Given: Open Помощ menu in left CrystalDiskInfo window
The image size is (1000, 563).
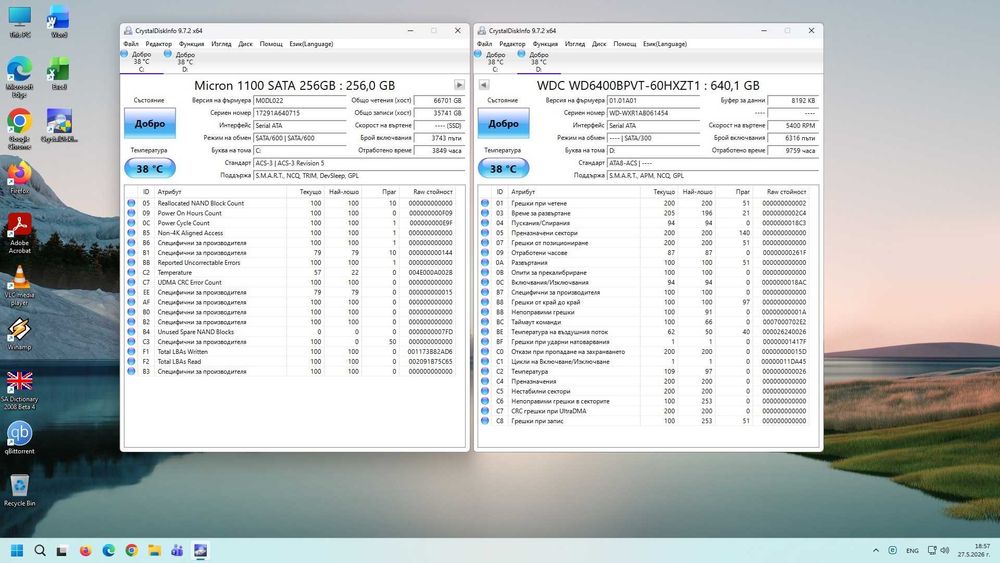Looking at the screenshot, I should (x=271, y=44).
